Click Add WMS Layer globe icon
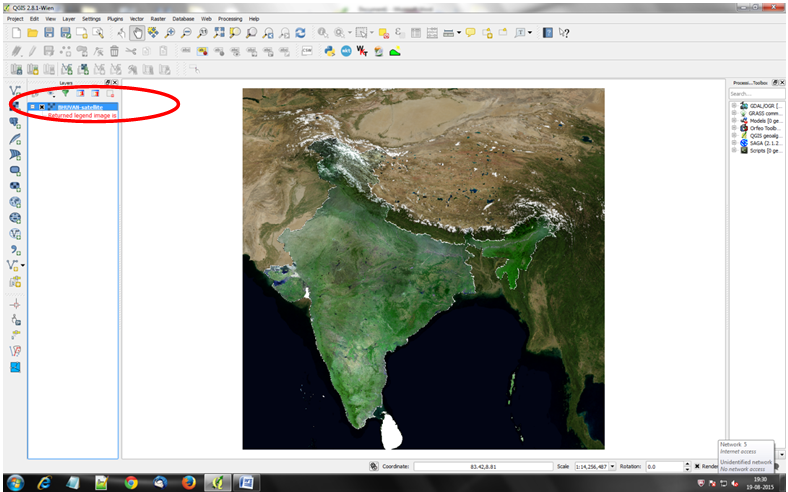The width and height of the screenshot is (788, 492). 15,202
